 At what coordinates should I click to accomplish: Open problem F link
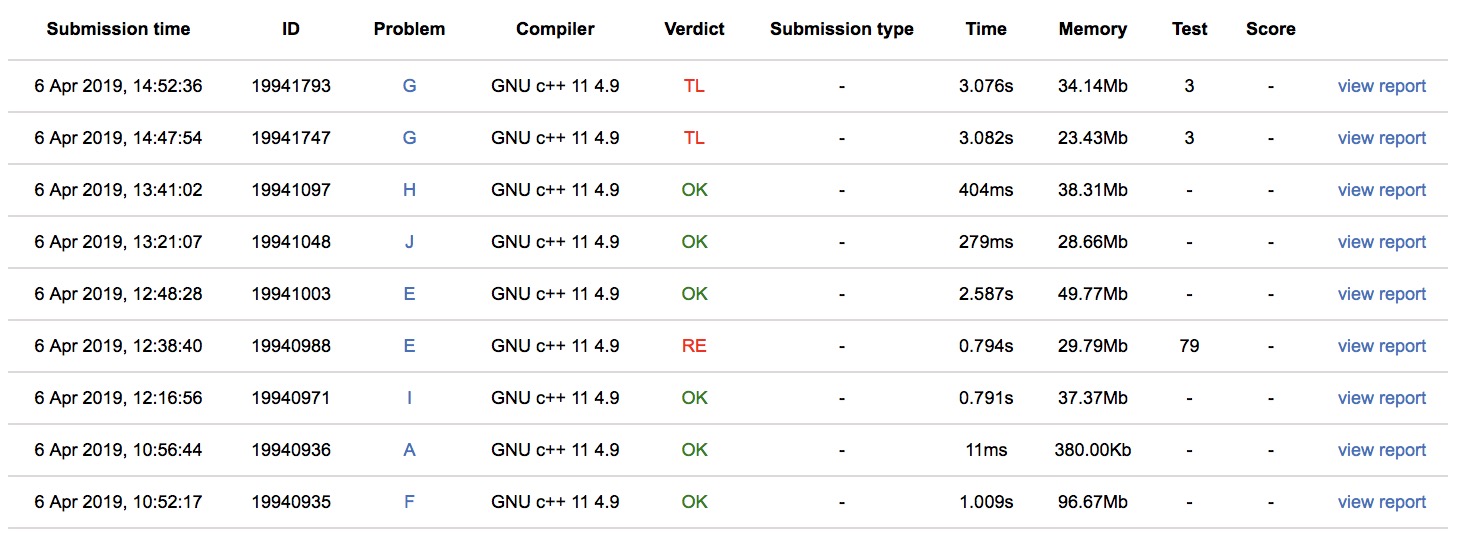tap(409, 502)
